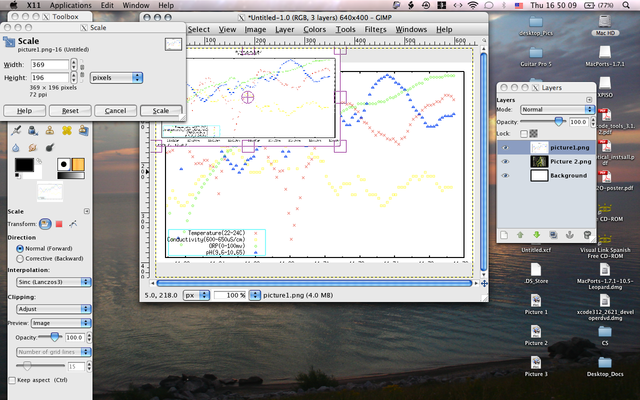Open the Layers panel tab menu arrow
Viewport: 640px width, 400px height.
[x=589, y=100]
